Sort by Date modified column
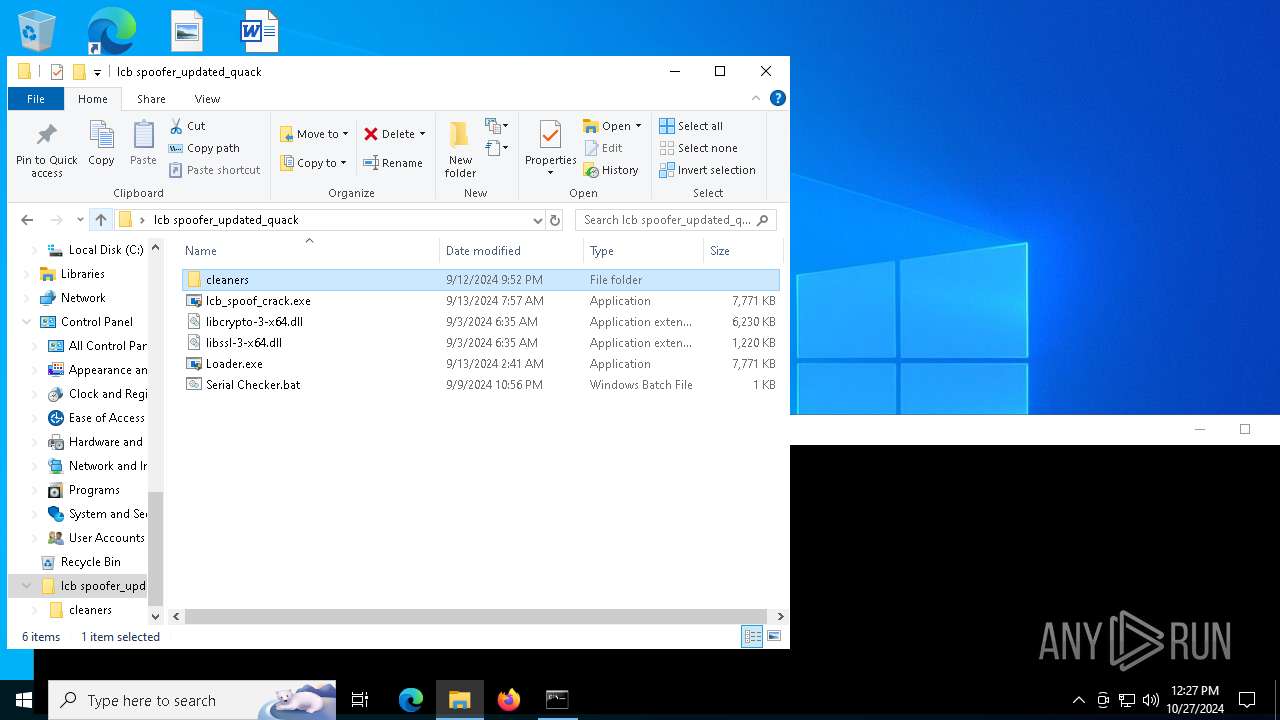Screen dimensions: 1280x720 [x=511, y=250]
